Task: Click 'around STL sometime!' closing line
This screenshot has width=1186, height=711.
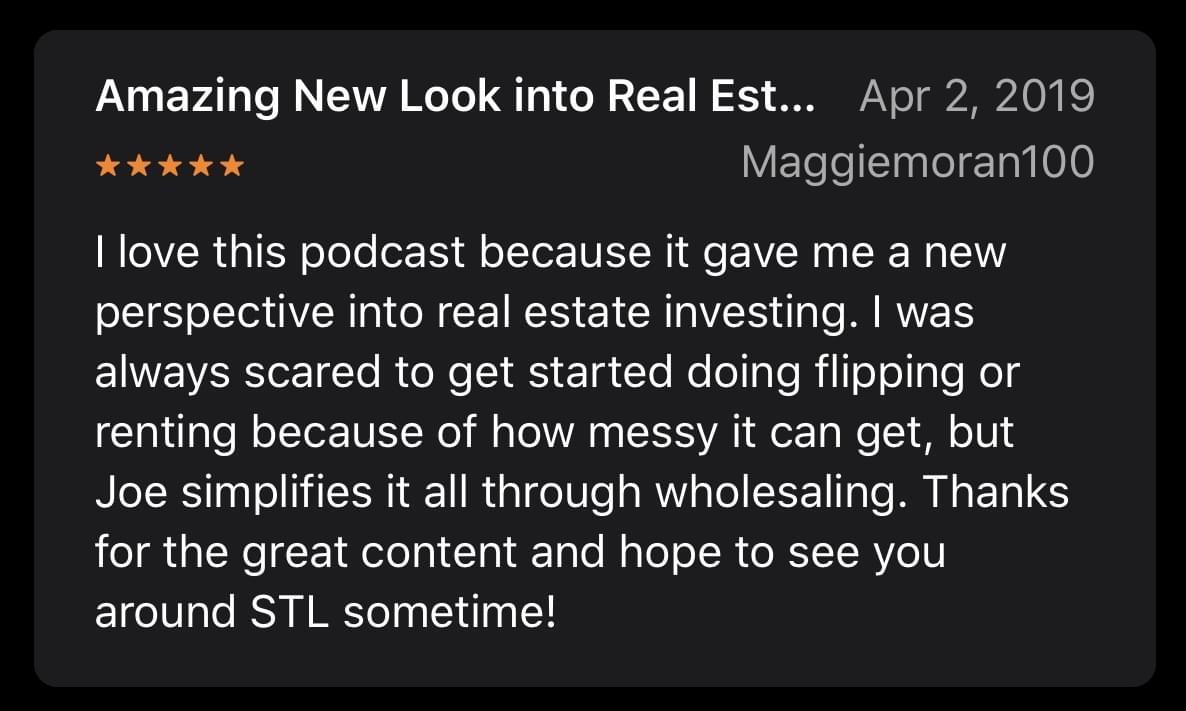Action: [x=325, y=612]
